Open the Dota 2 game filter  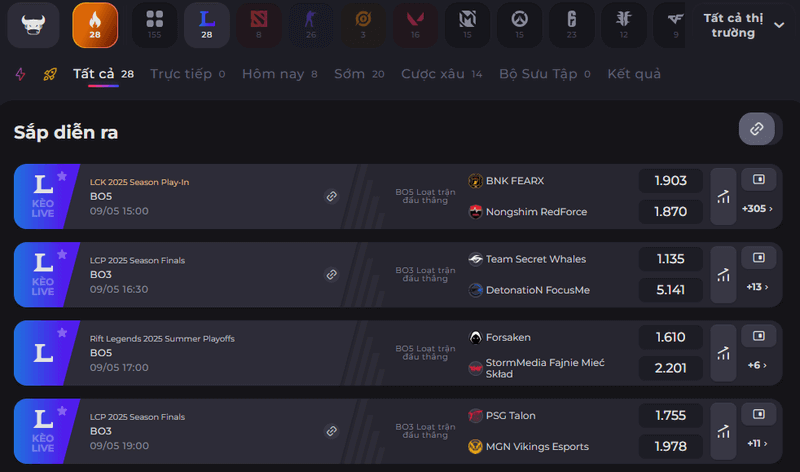point(259,25)
